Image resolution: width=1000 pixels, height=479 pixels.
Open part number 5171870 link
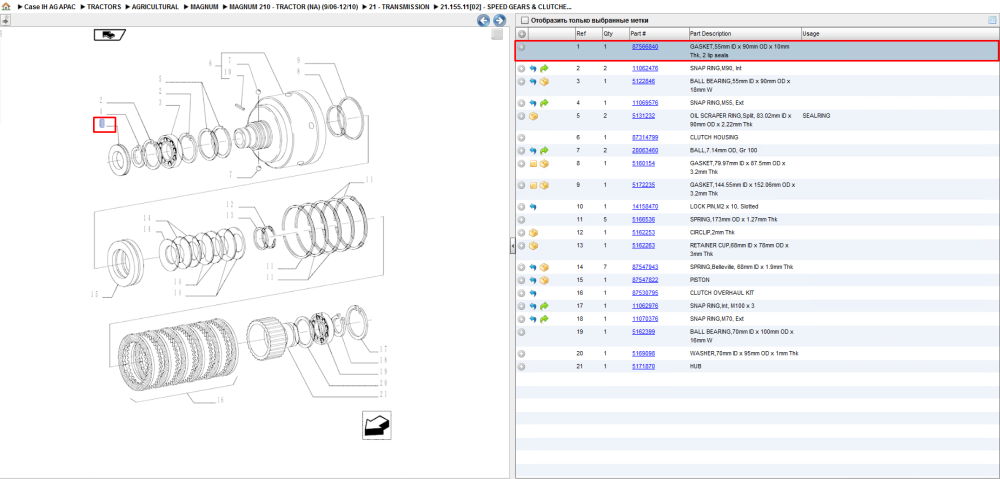point(643,367)
